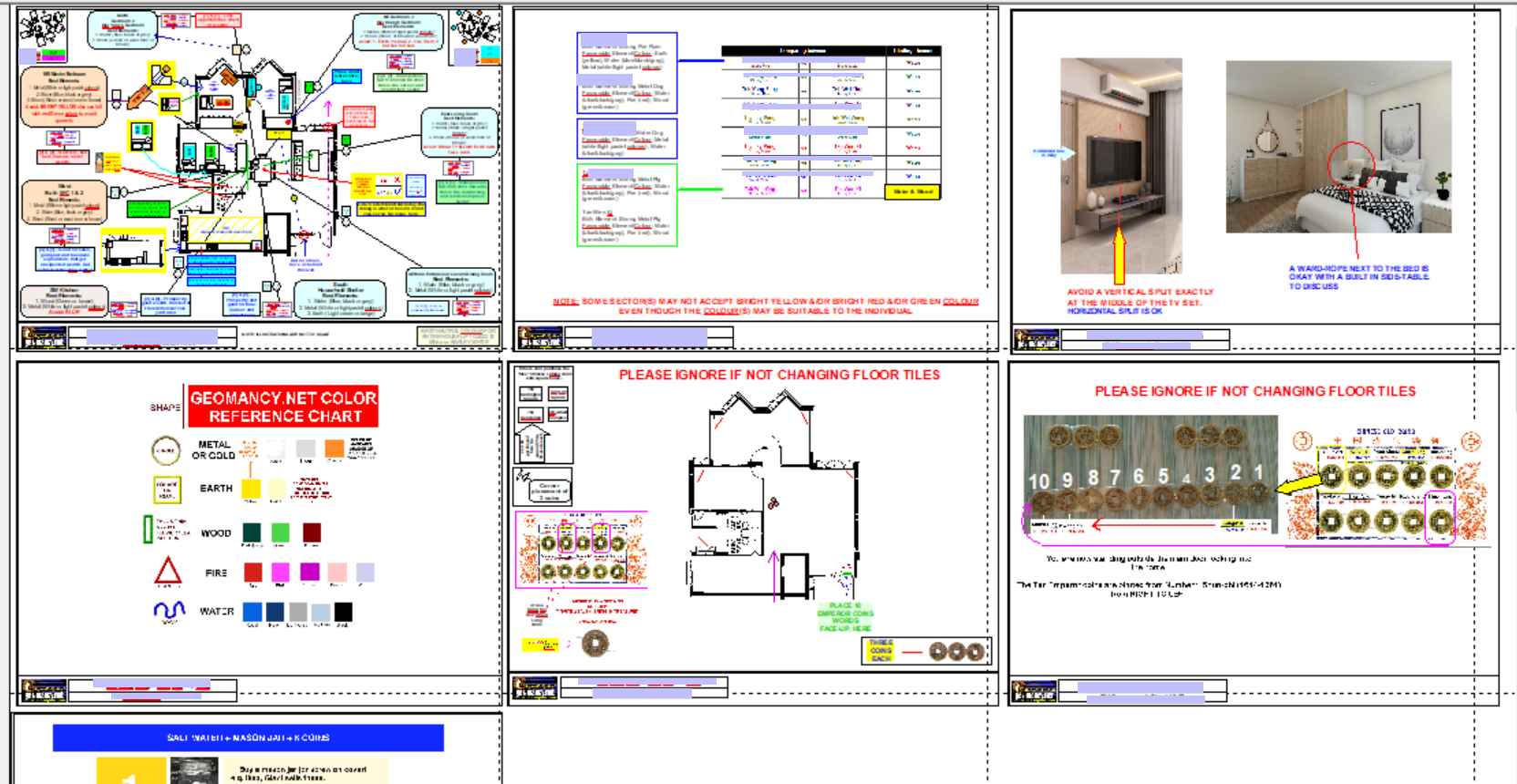Image resolution: width=1517 pixels, height=784 pixels.
Task: Select the red circle on the bedroom photo
Action: (x=1350, y=164)
